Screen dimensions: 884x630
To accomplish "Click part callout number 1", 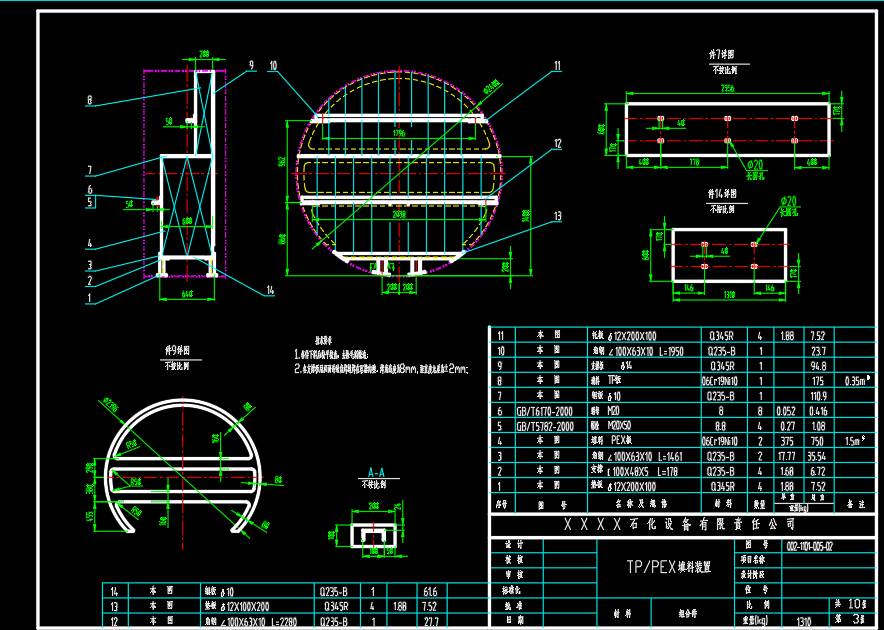I will [x=89, y=297].
